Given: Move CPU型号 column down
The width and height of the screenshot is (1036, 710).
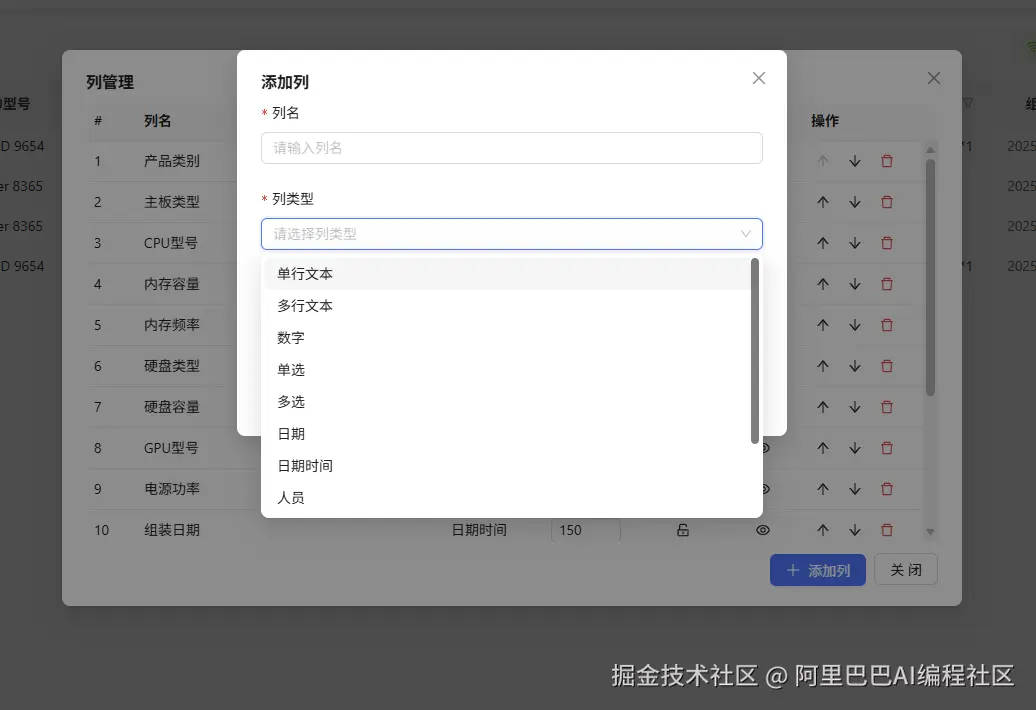Looking at the screenshot, I should pyautogui.click(x=854, y=243).
